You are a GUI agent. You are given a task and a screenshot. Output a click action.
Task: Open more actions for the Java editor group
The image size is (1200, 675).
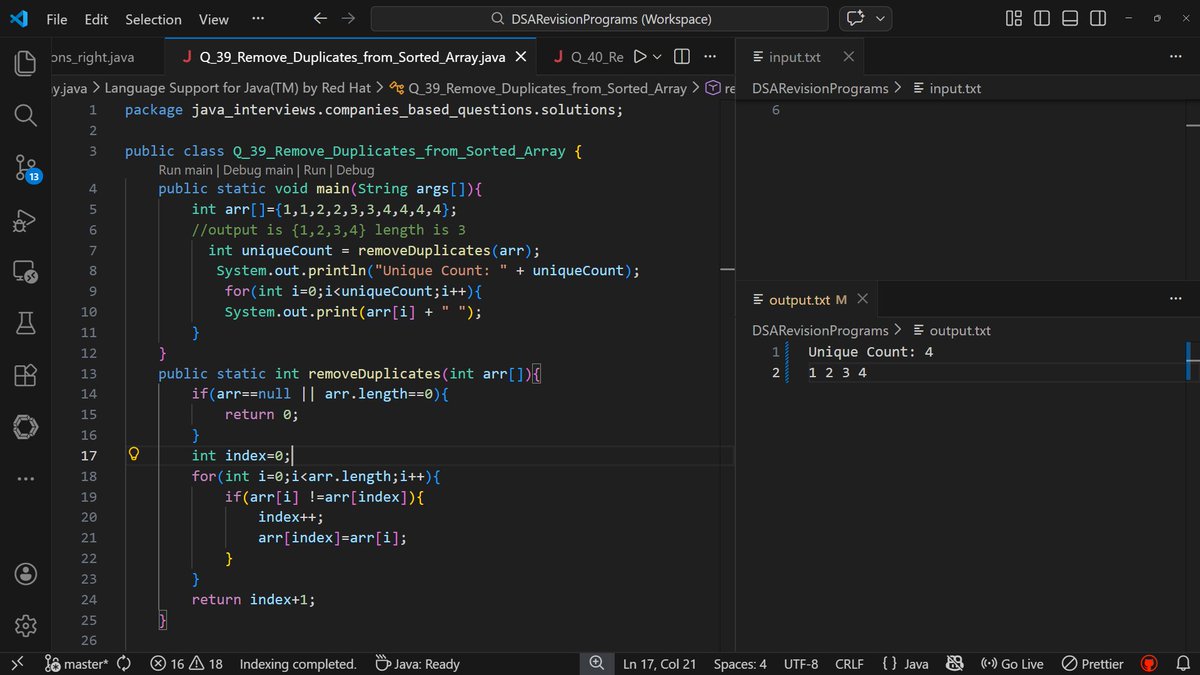point(710,57)
